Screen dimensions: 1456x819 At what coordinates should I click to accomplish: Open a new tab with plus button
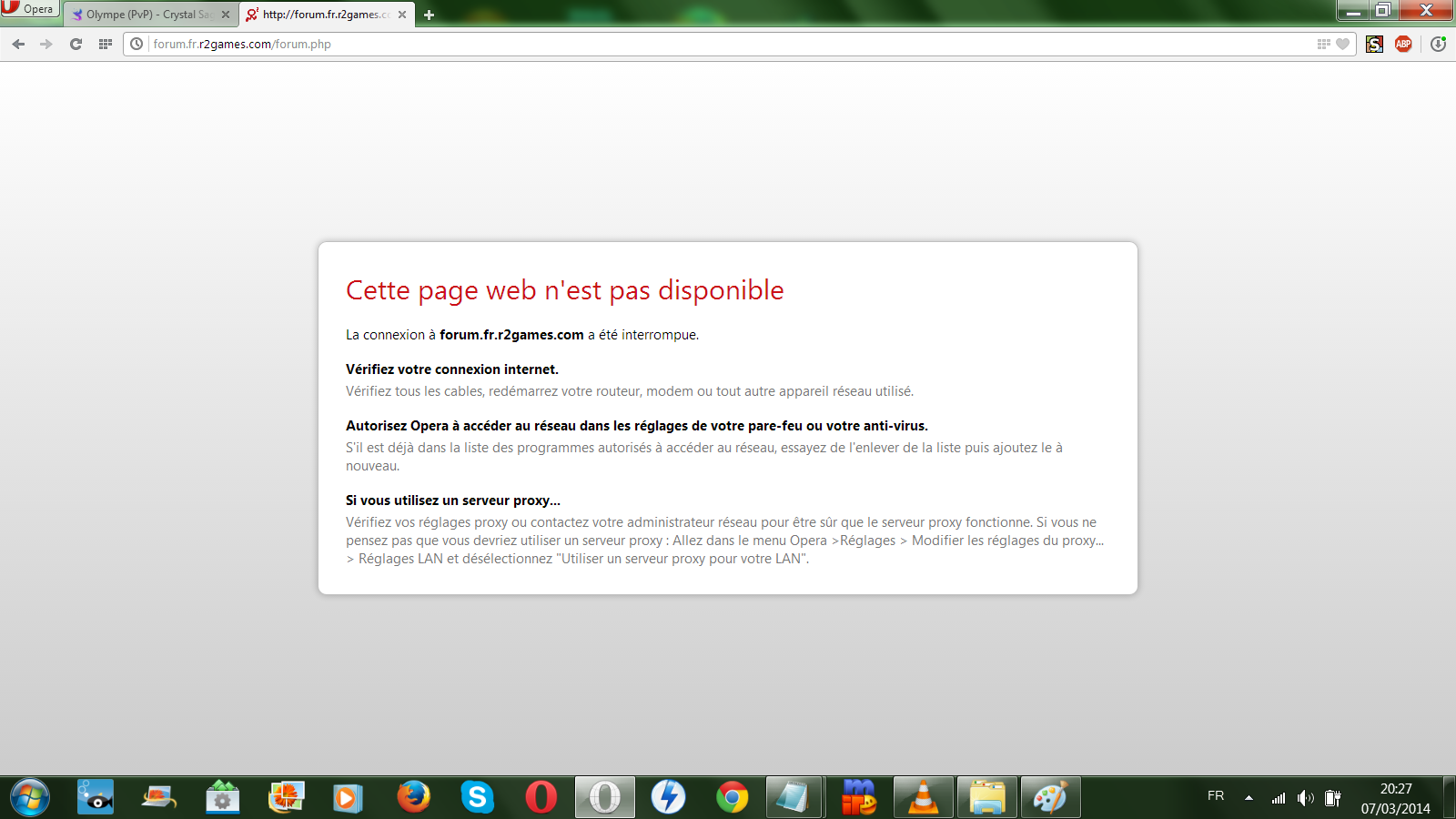click(429, 15)
